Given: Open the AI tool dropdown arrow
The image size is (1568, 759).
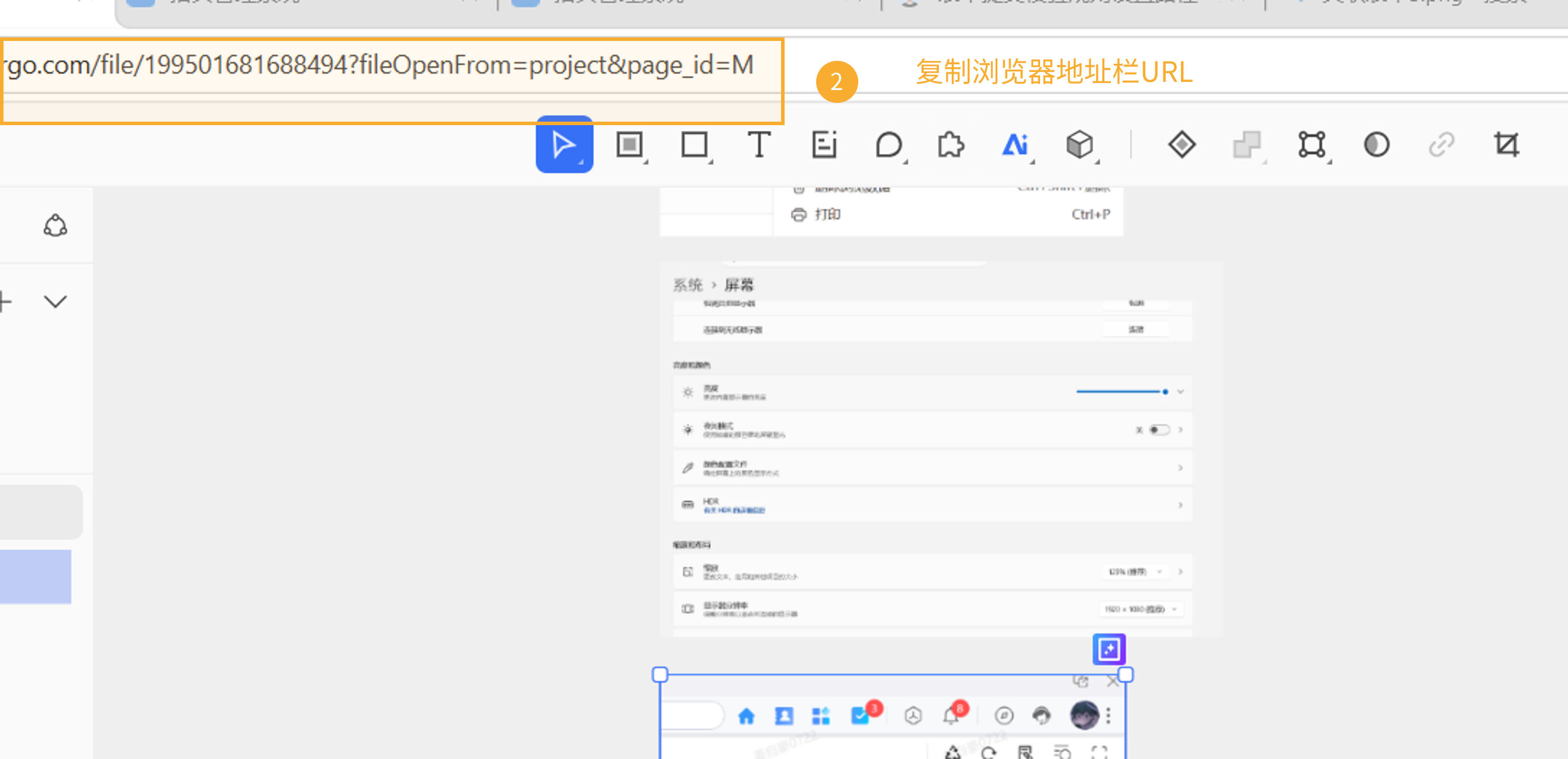Looking at the screenshot, I should point(1032,162).
